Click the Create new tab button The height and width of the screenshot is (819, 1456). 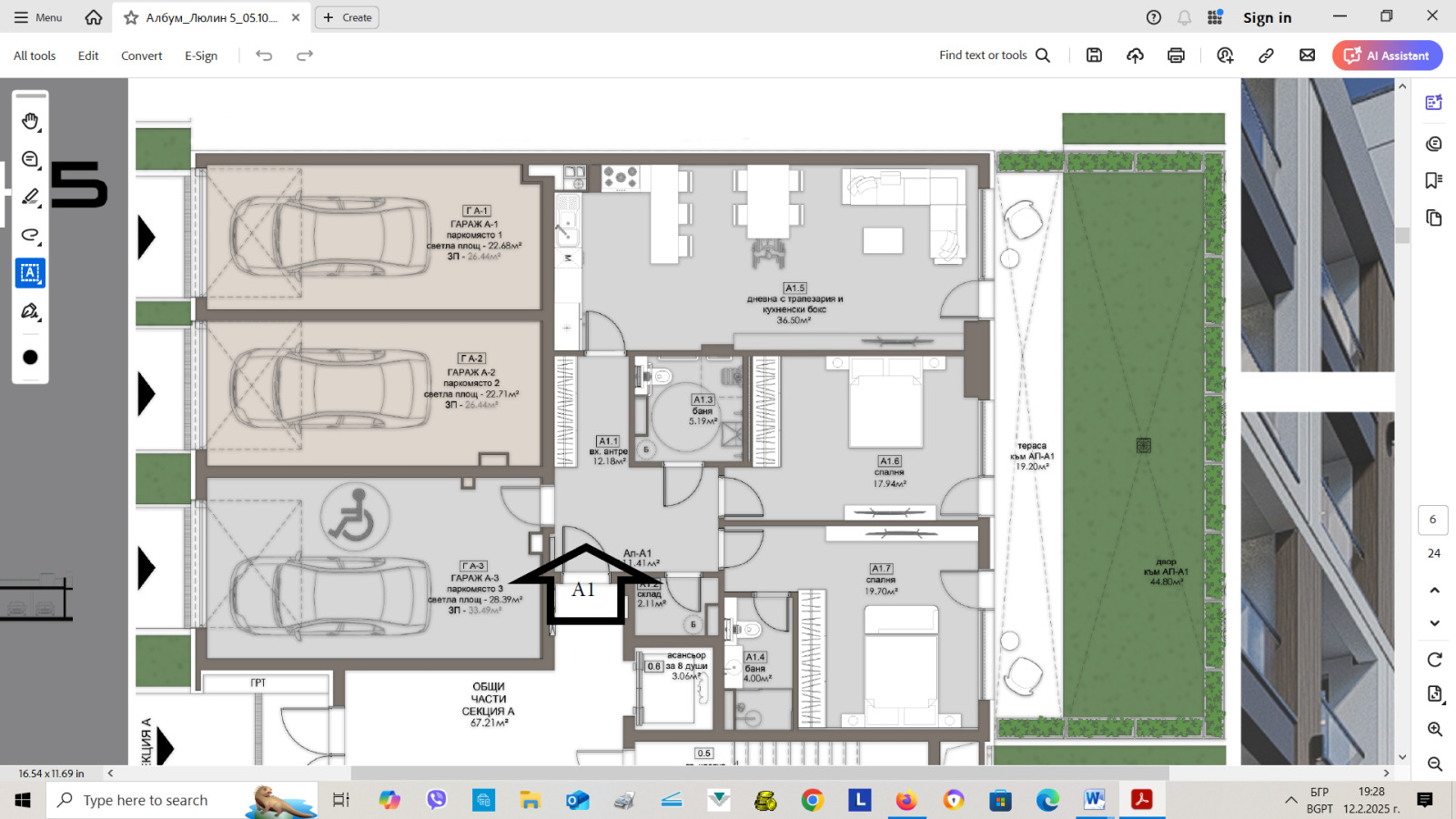(347, 17)
